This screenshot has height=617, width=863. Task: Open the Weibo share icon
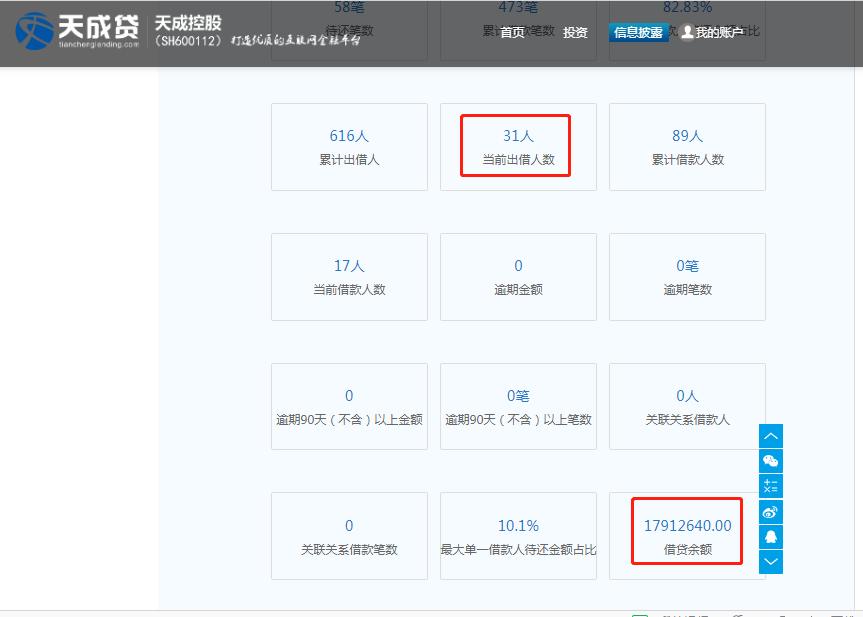pyautogui.click(x=770, y=512)
